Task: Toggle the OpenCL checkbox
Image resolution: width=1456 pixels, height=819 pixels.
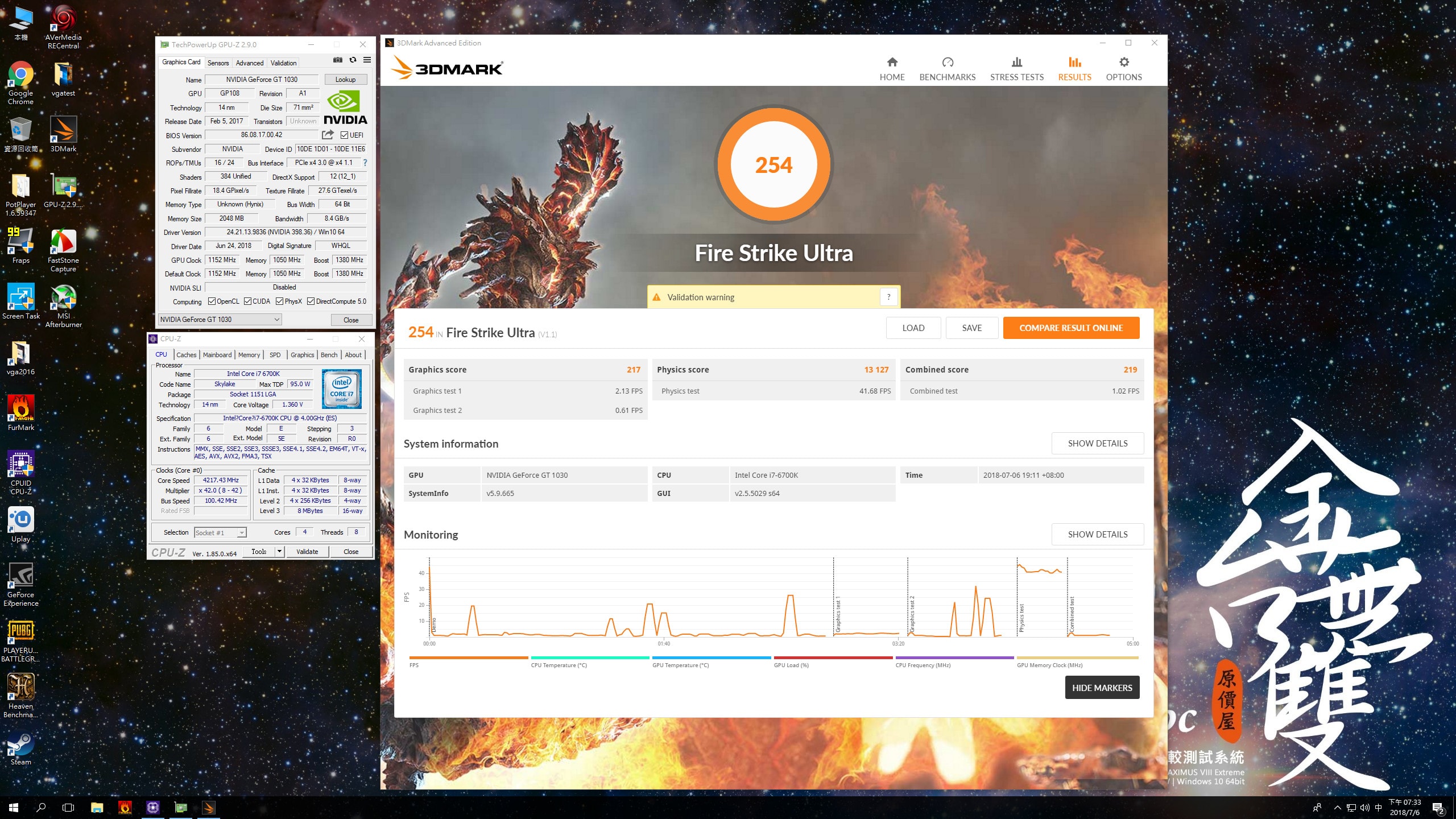Action: tap(212, 301)
